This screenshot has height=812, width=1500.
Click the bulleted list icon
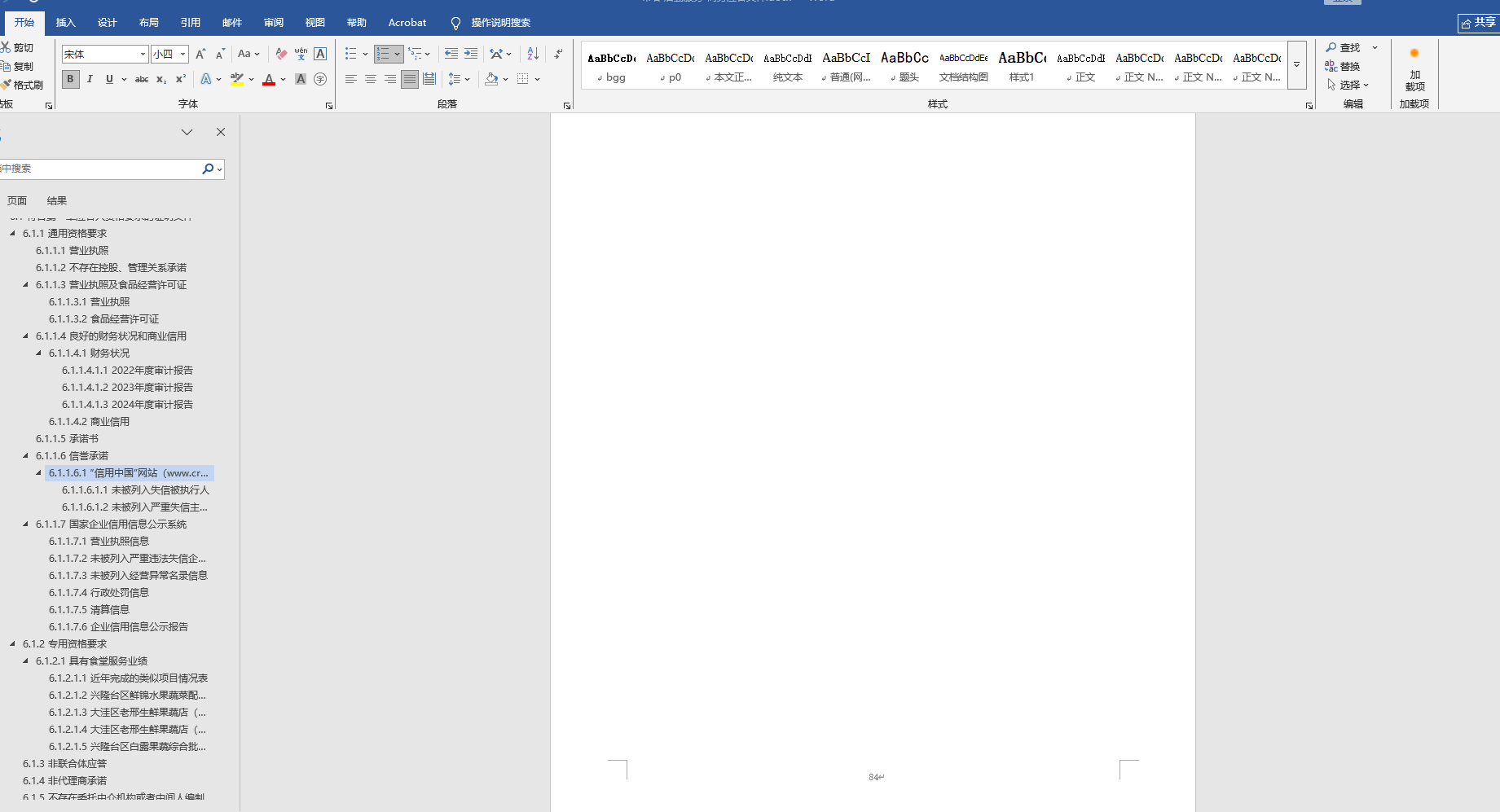pyautogui.click(x=351, y=54)
